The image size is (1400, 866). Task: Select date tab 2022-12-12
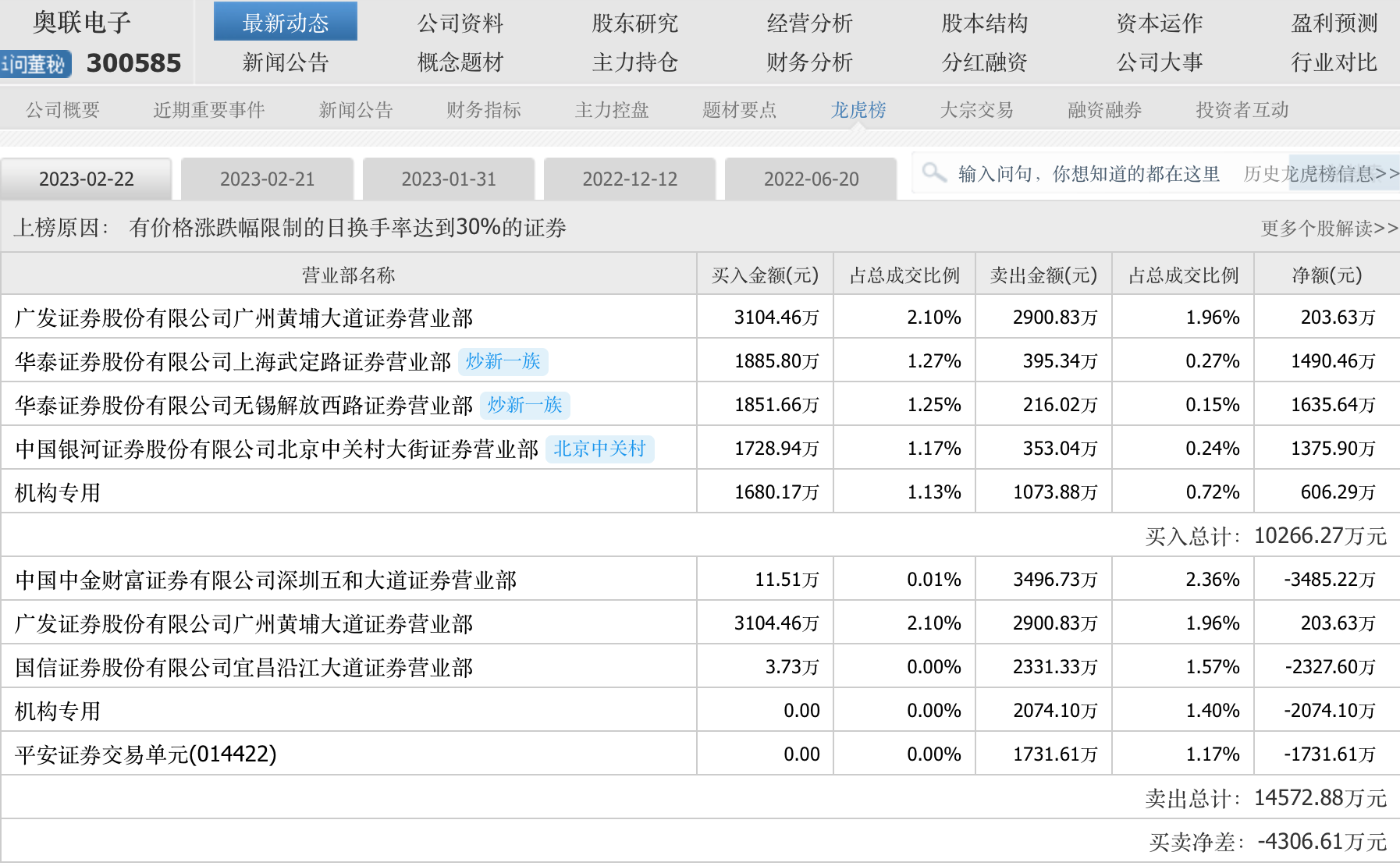point(630,179)
